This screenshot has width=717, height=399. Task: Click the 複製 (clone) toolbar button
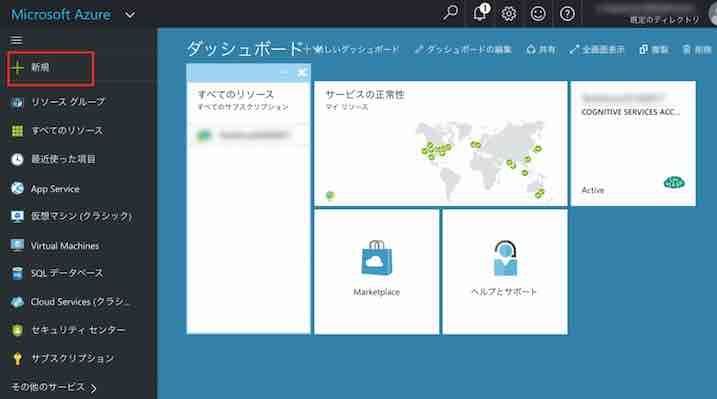pyautogui.click(x=653, y=49)
